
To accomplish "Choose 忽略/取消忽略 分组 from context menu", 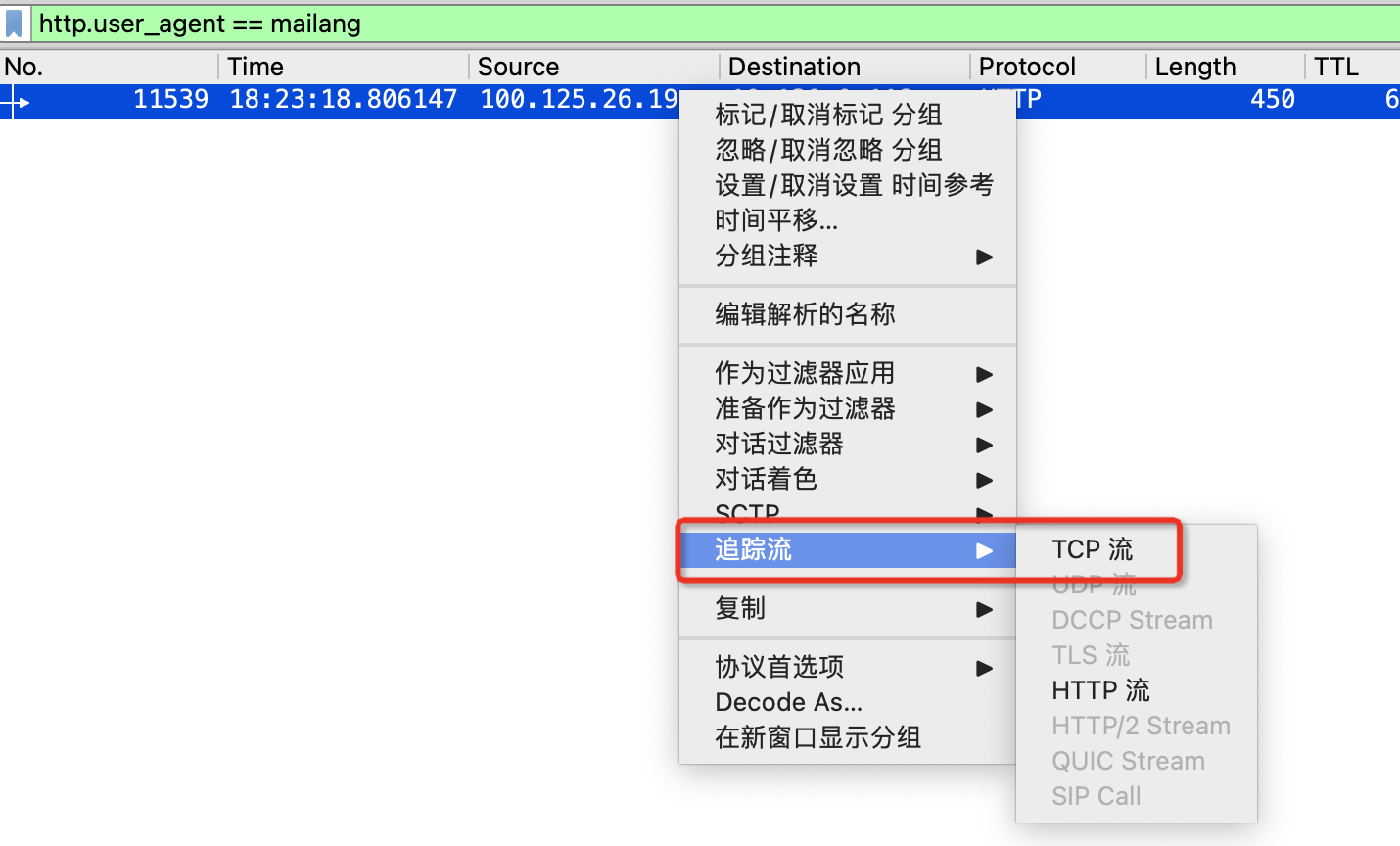I will click(x=828, y=150).
